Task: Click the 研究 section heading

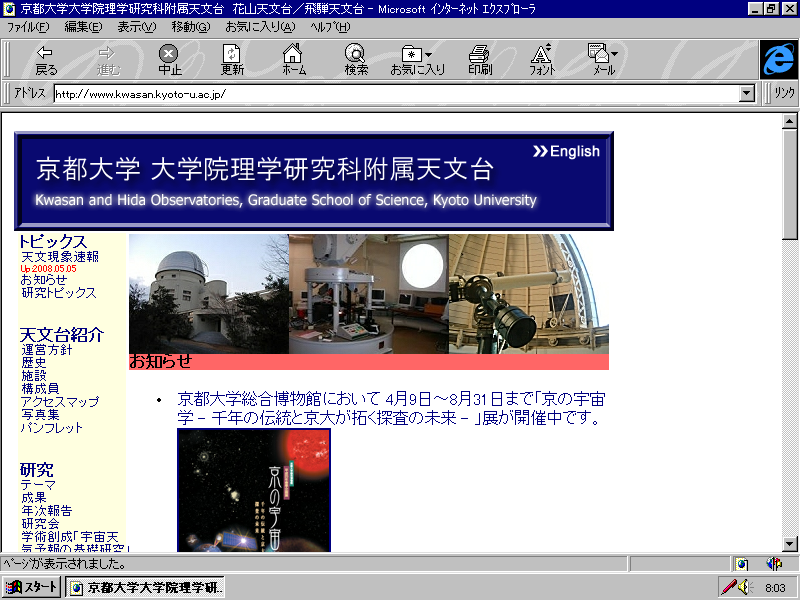Action: pos(36,470)
